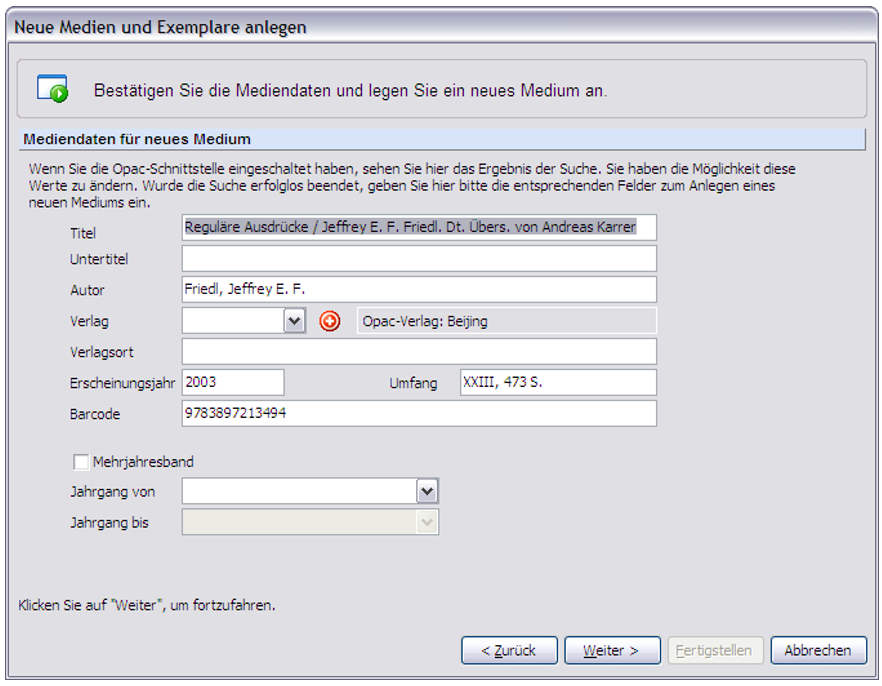Click the Mehrjahresband label text
The image size is (882, 686).
[143, 462]
